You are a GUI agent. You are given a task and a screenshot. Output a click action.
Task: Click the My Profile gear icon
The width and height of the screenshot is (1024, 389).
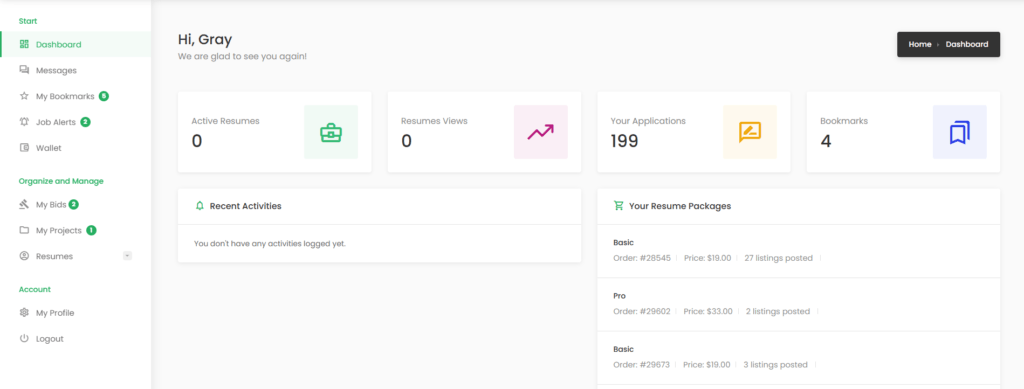click(x=24, y=313)
